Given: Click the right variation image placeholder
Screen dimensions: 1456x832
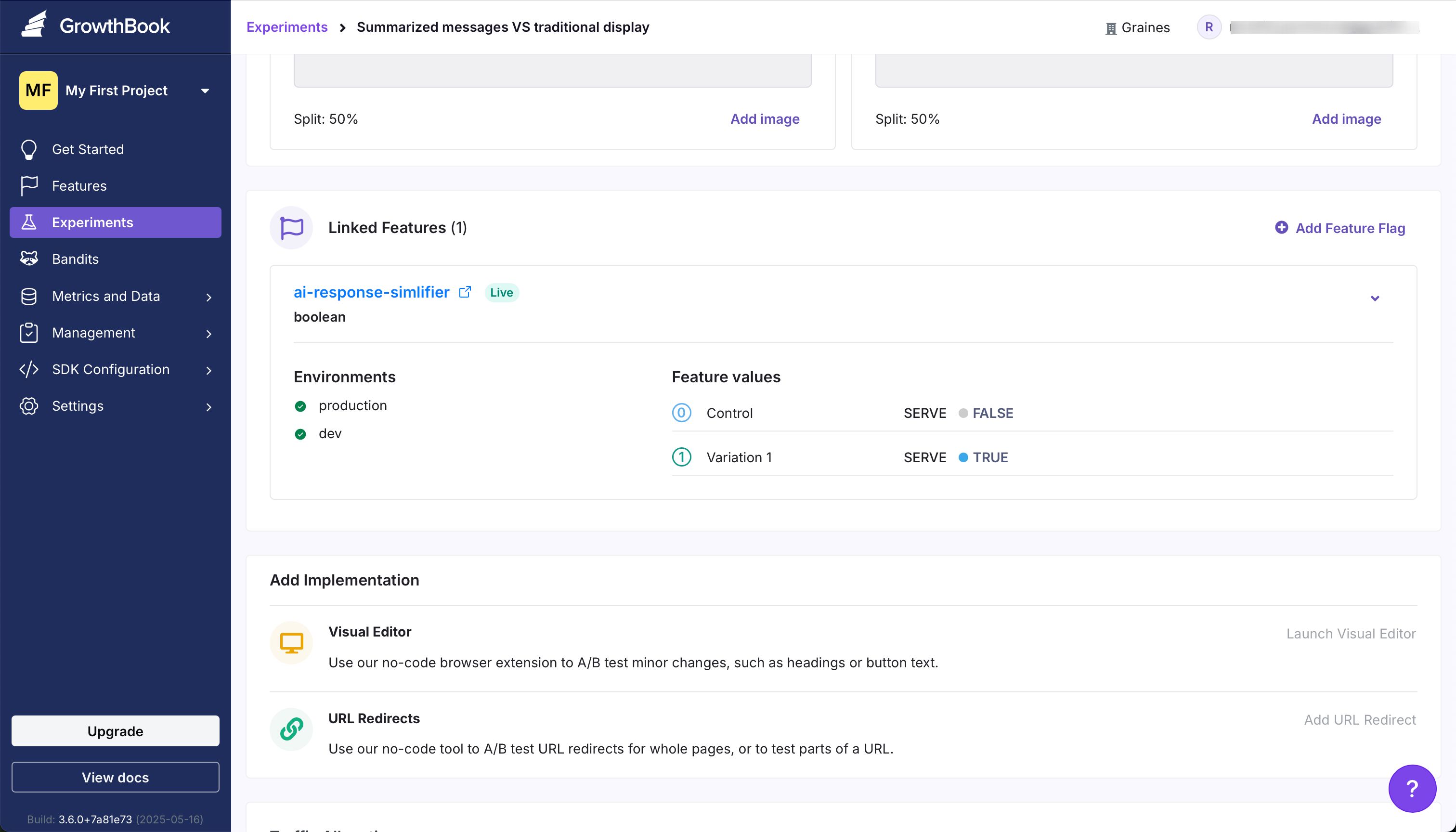Looking at the screenshot, I should click(x=1134, y=71).
